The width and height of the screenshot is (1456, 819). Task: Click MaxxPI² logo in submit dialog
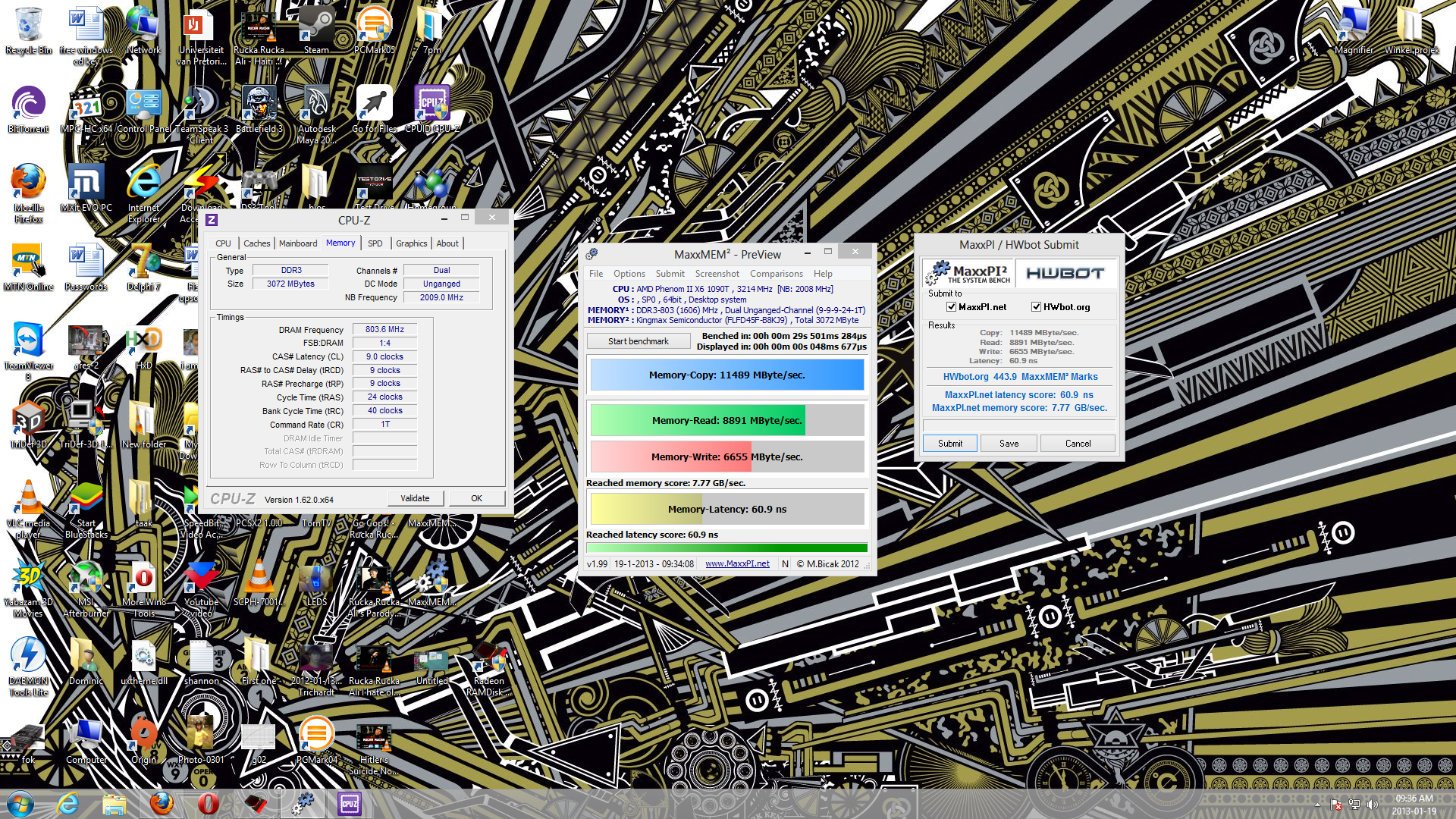pyautogui.click(x=968, y=273)
